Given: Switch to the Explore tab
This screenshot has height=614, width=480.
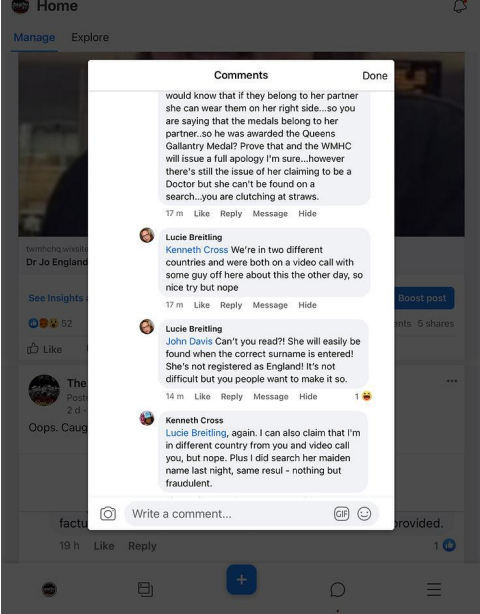Looking at the screenshot, I should click(90, 38).
